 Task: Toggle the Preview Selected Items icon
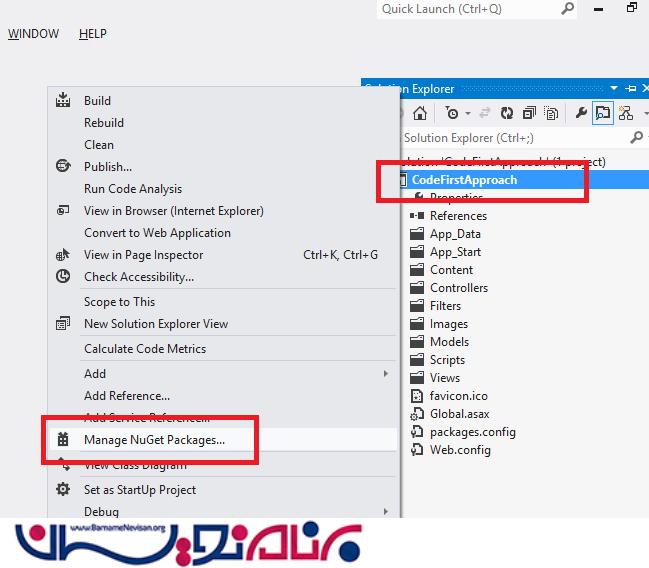click(603, 113)
